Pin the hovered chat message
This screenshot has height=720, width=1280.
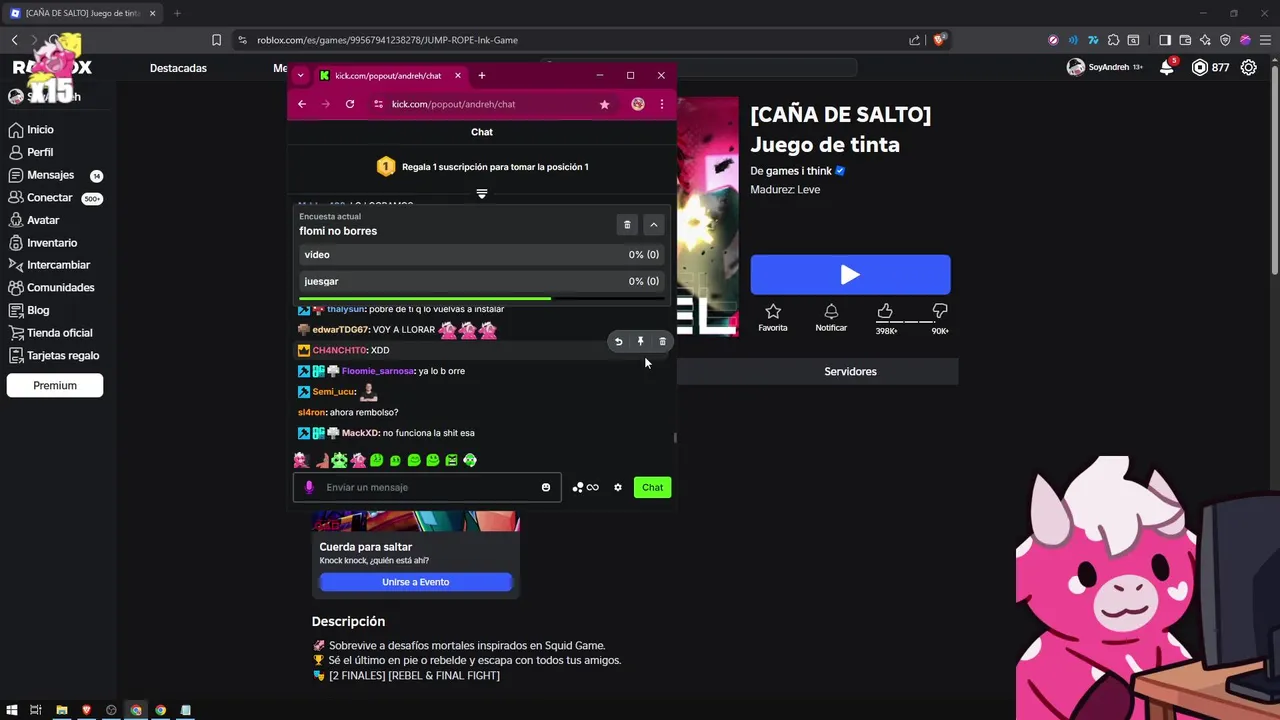pos(641,342)
